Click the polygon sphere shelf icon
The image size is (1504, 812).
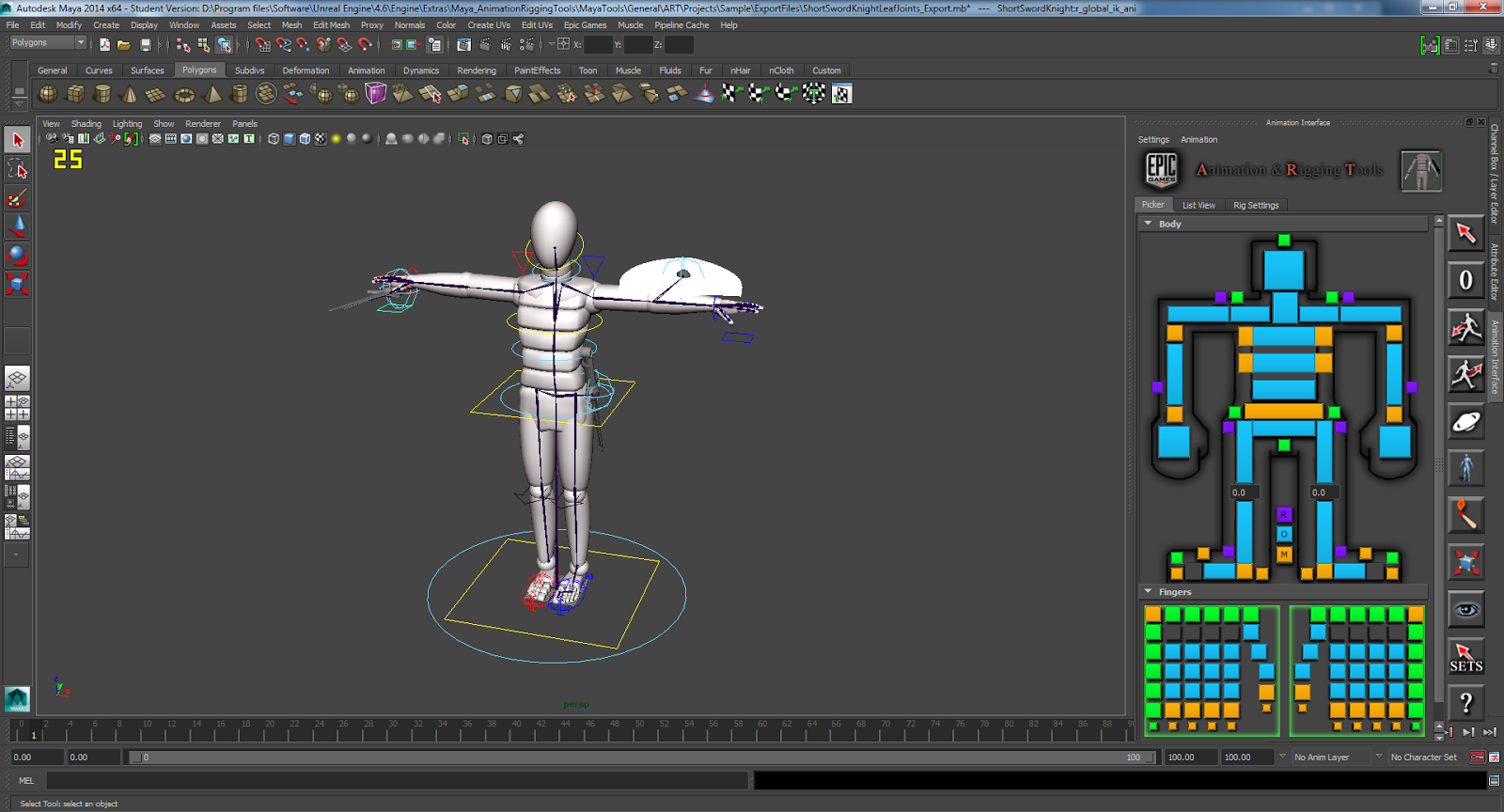[x=48, y=94]
